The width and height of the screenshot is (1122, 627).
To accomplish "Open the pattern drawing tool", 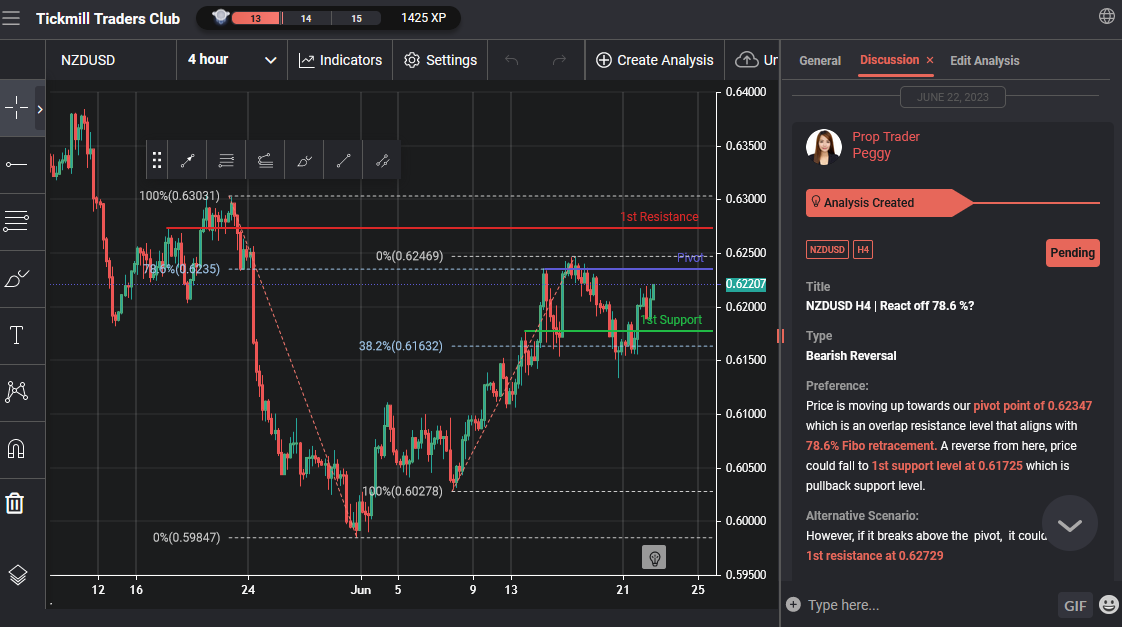I will [16, 392].
